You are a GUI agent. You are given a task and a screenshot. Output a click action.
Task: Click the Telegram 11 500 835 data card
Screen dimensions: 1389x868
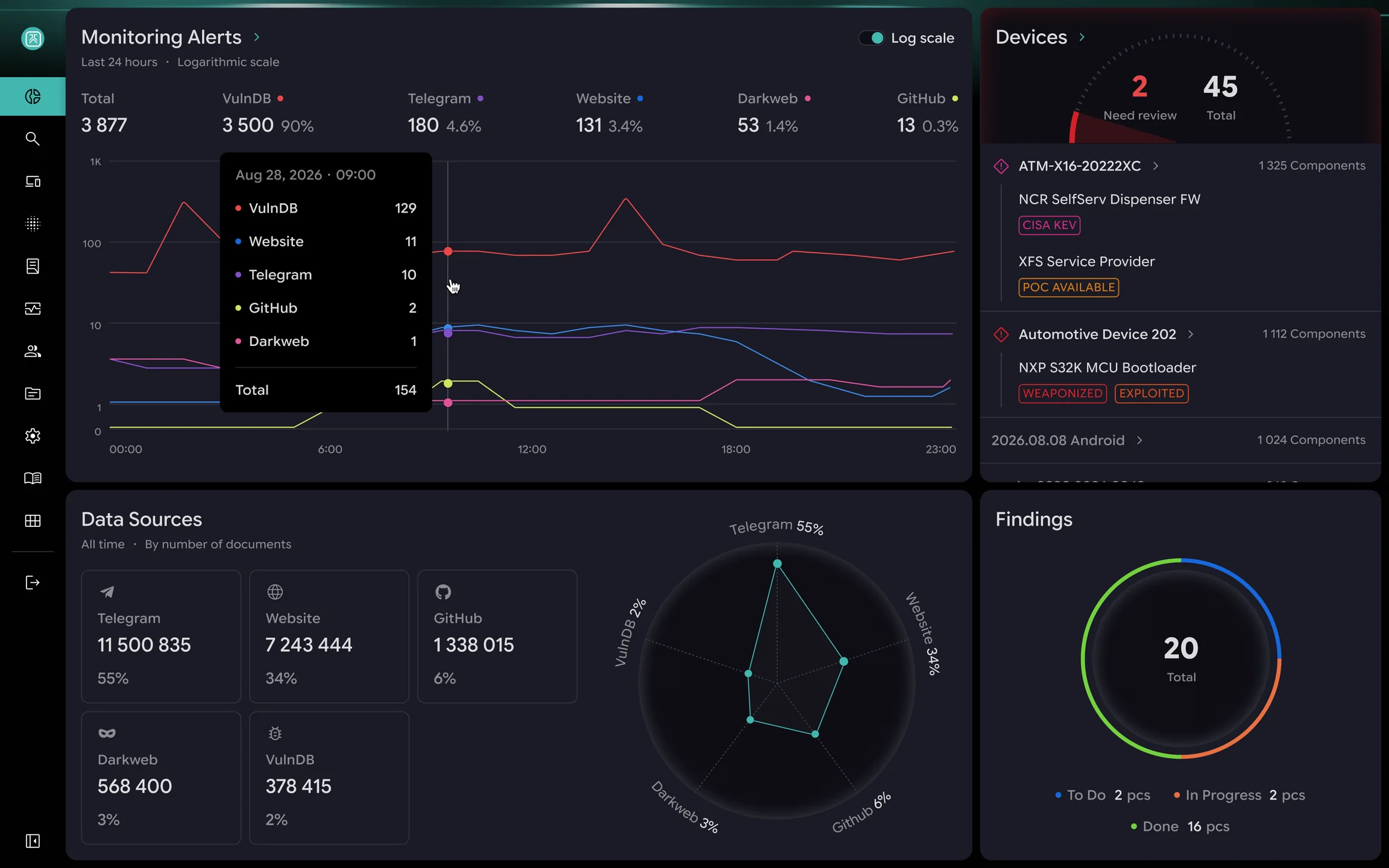[161, 637]
